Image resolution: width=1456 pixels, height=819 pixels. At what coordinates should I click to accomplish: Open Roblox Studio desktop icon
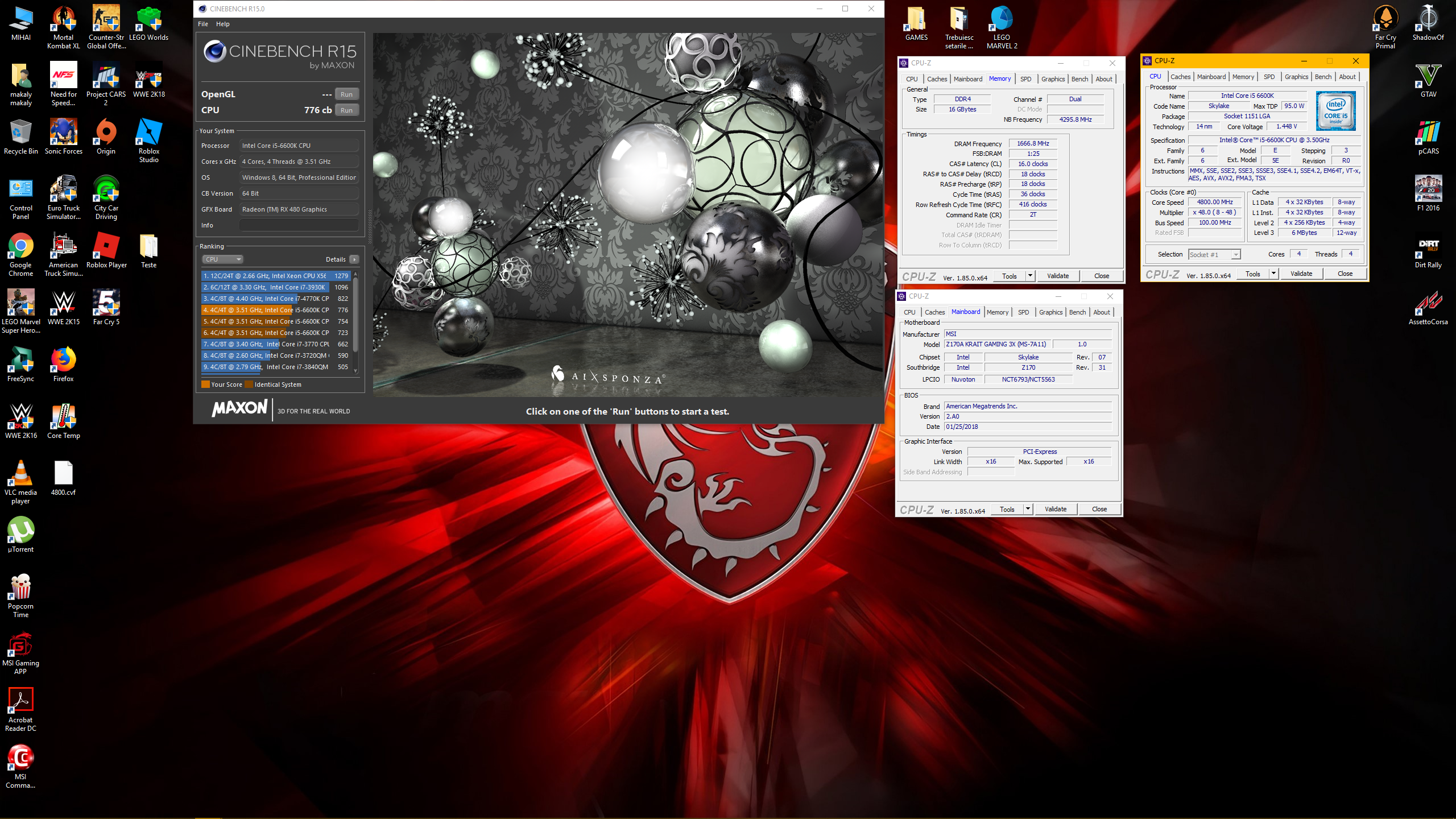click(x=148, y=140)
